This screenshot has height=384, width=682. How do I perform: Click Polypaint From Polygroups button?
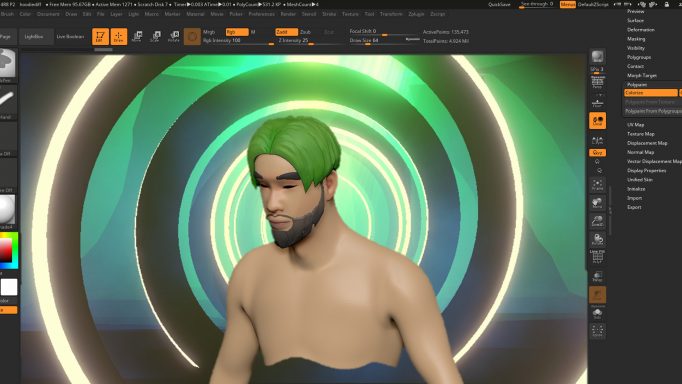pos(653,111)
